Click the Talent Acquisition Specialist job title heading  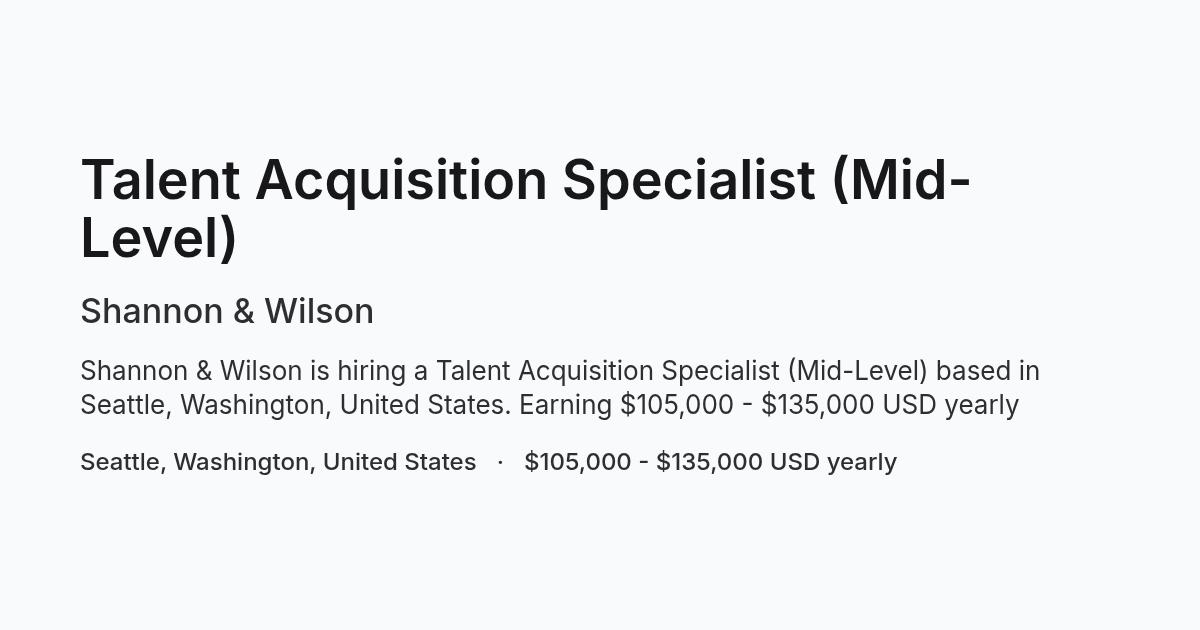click(x=526, y=209)
